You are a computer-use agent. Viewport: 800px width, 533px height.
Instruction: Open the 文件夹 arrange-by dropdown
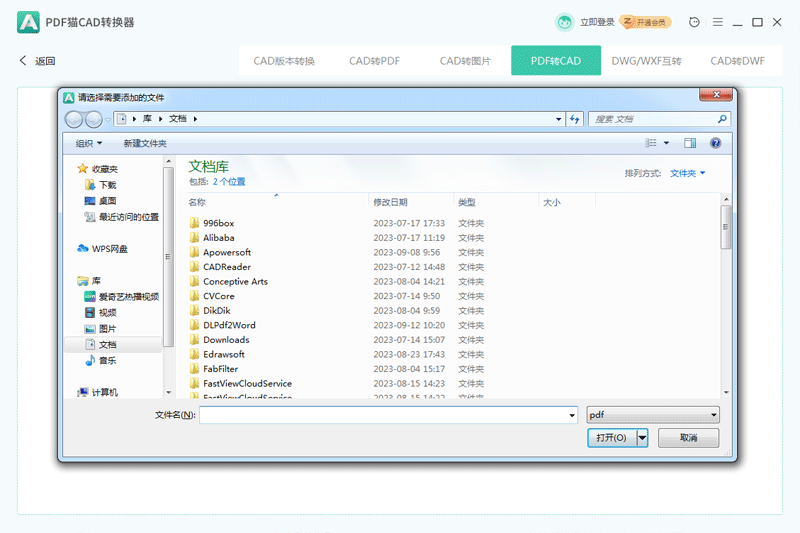click(x=687, y=173)
